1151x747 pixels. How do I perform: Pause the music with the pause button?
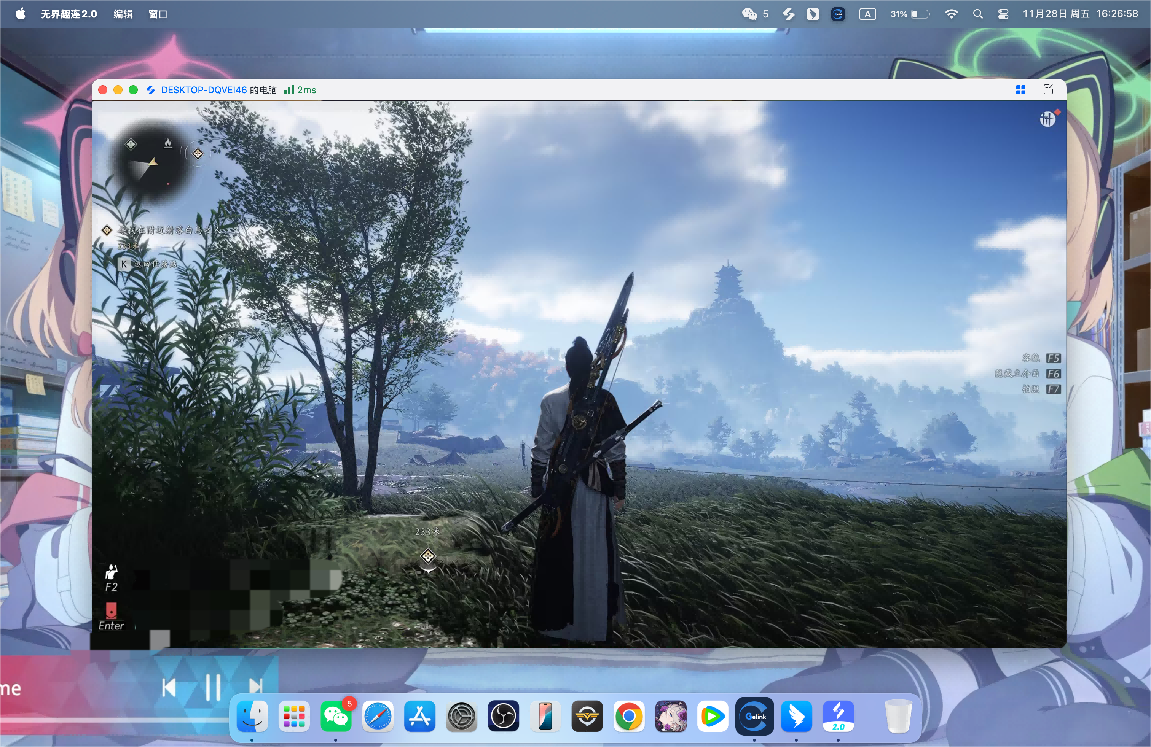click(213, 687)
